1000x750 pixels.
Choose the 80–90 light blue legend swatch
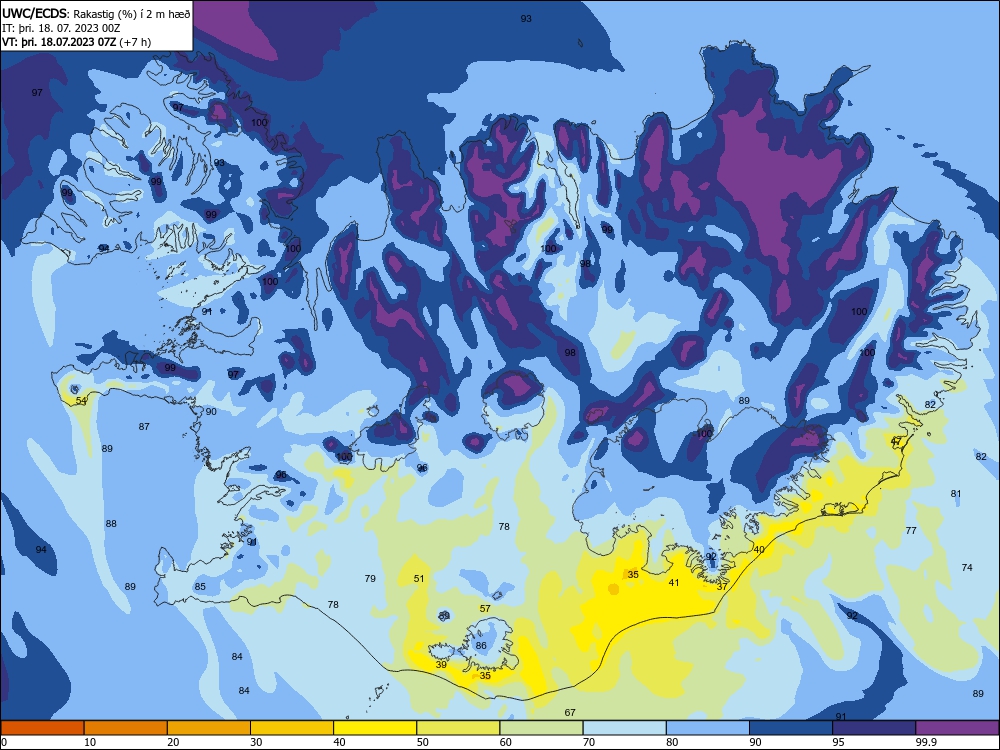click(708, 728)
